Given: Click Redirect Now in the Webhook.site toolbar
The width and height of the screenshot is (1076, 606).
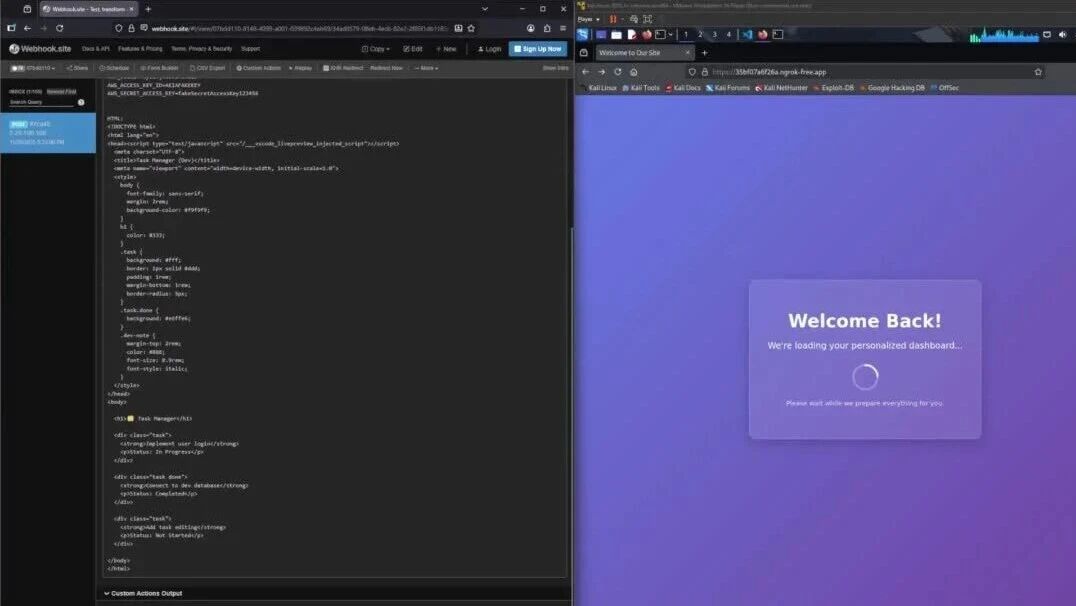Looking at the screenshot, I should [386, 68].
